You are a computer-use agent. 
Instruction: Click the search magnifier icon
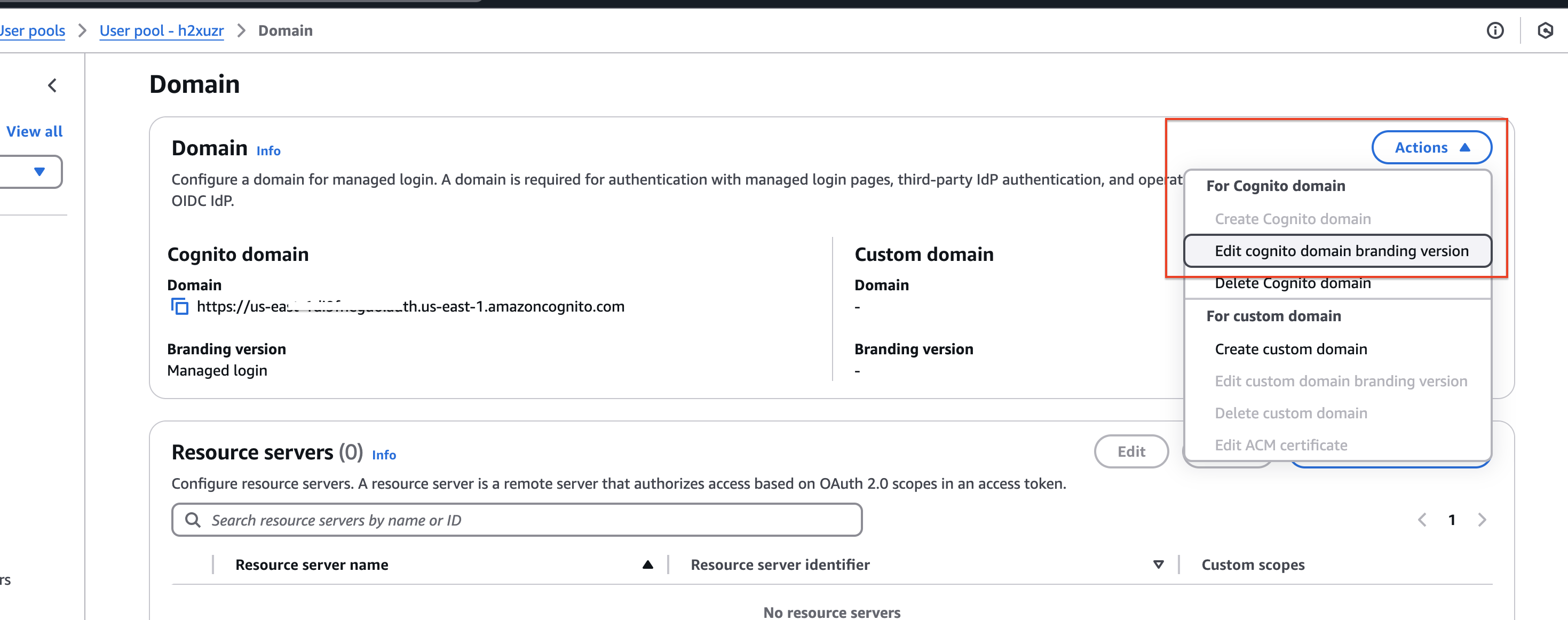point(193,520)
